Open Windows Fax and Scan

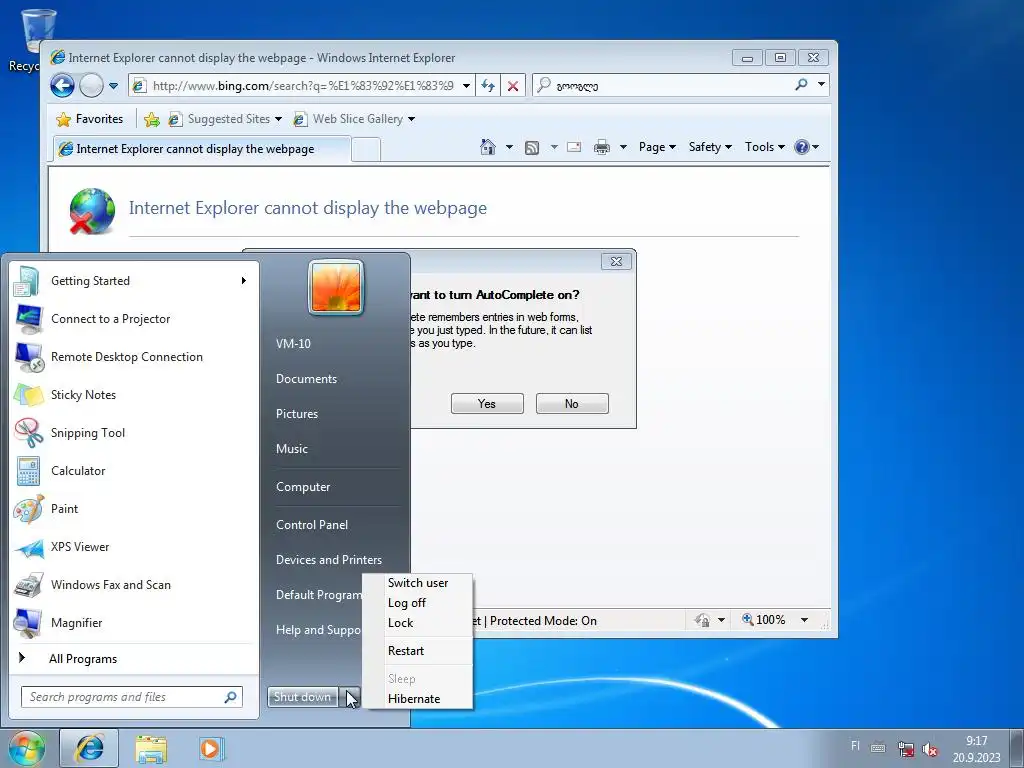(133, 584)
